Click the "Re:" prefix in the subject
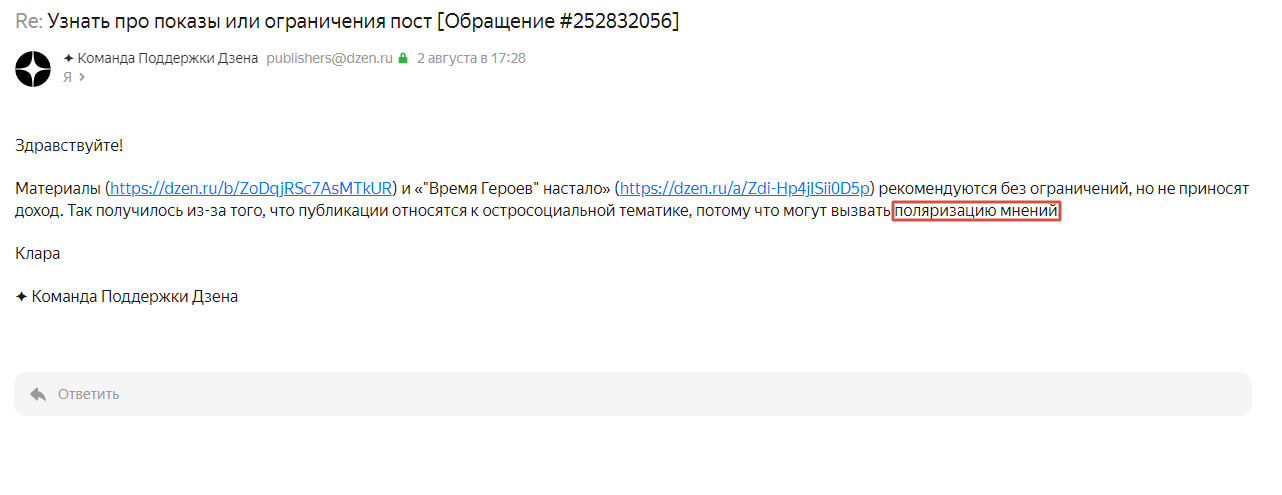1282x495 pixels. click(x=29, y=21)
